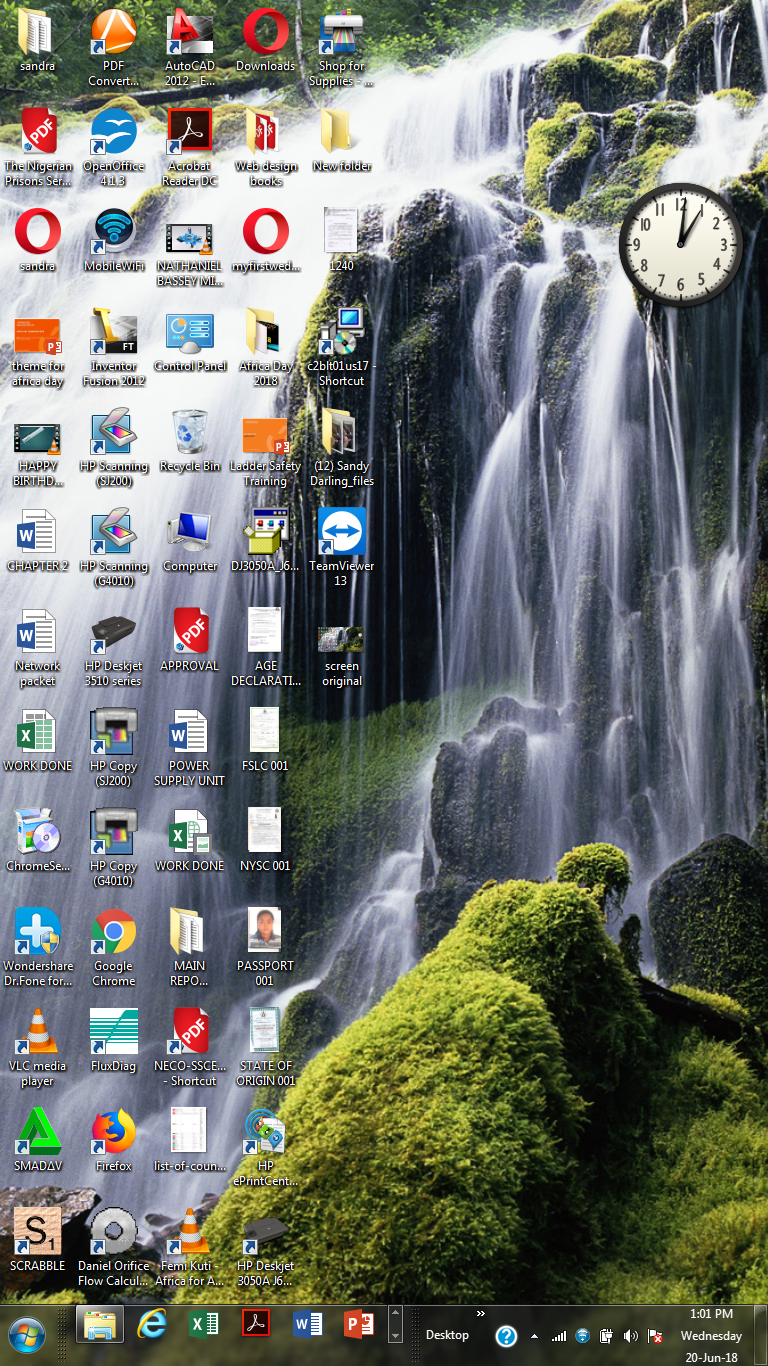The width and height of the screenshot is (768, 1366).
Task: Launch Inventor Fusion 2012 shortcut
Action: 113,332
